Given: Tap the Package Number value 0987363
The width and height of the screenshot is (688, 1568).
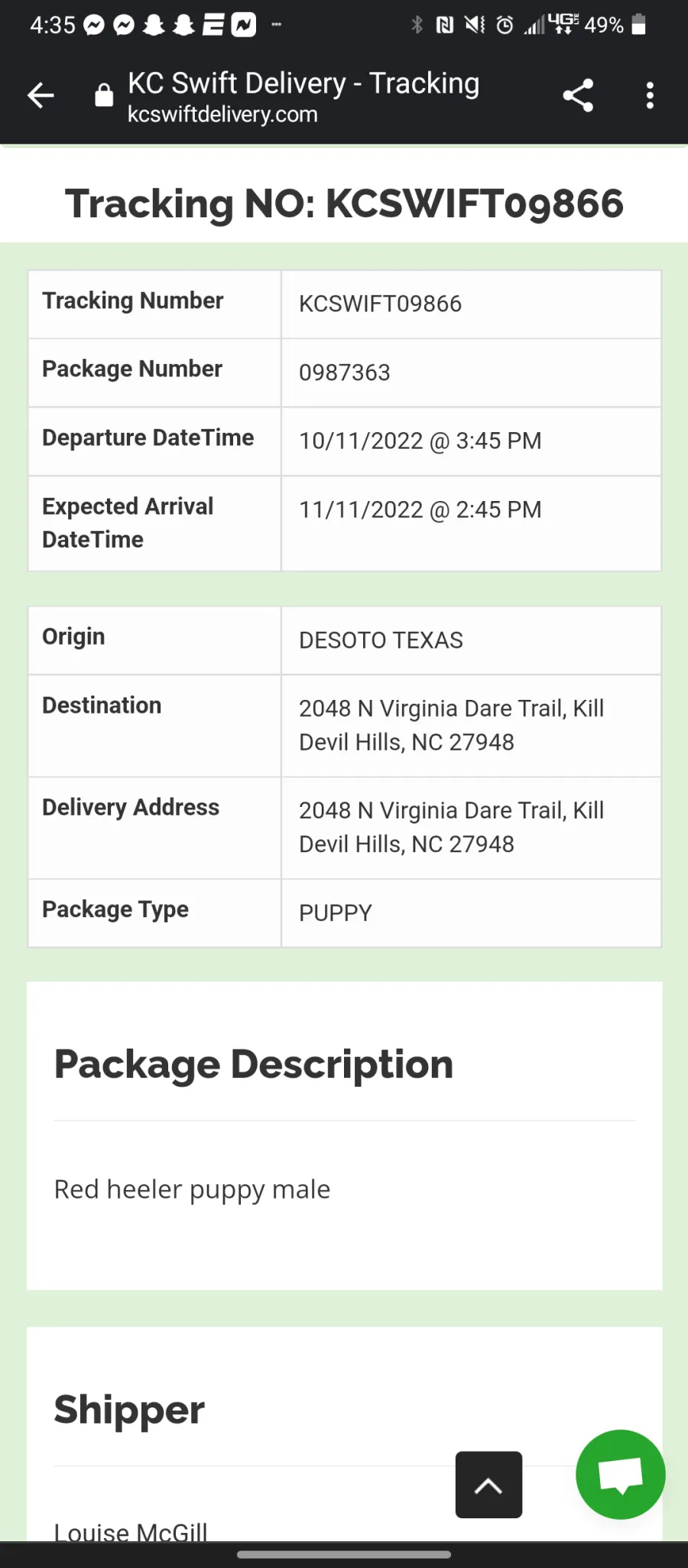Looking at the screenshot, I should coord(345,372).
